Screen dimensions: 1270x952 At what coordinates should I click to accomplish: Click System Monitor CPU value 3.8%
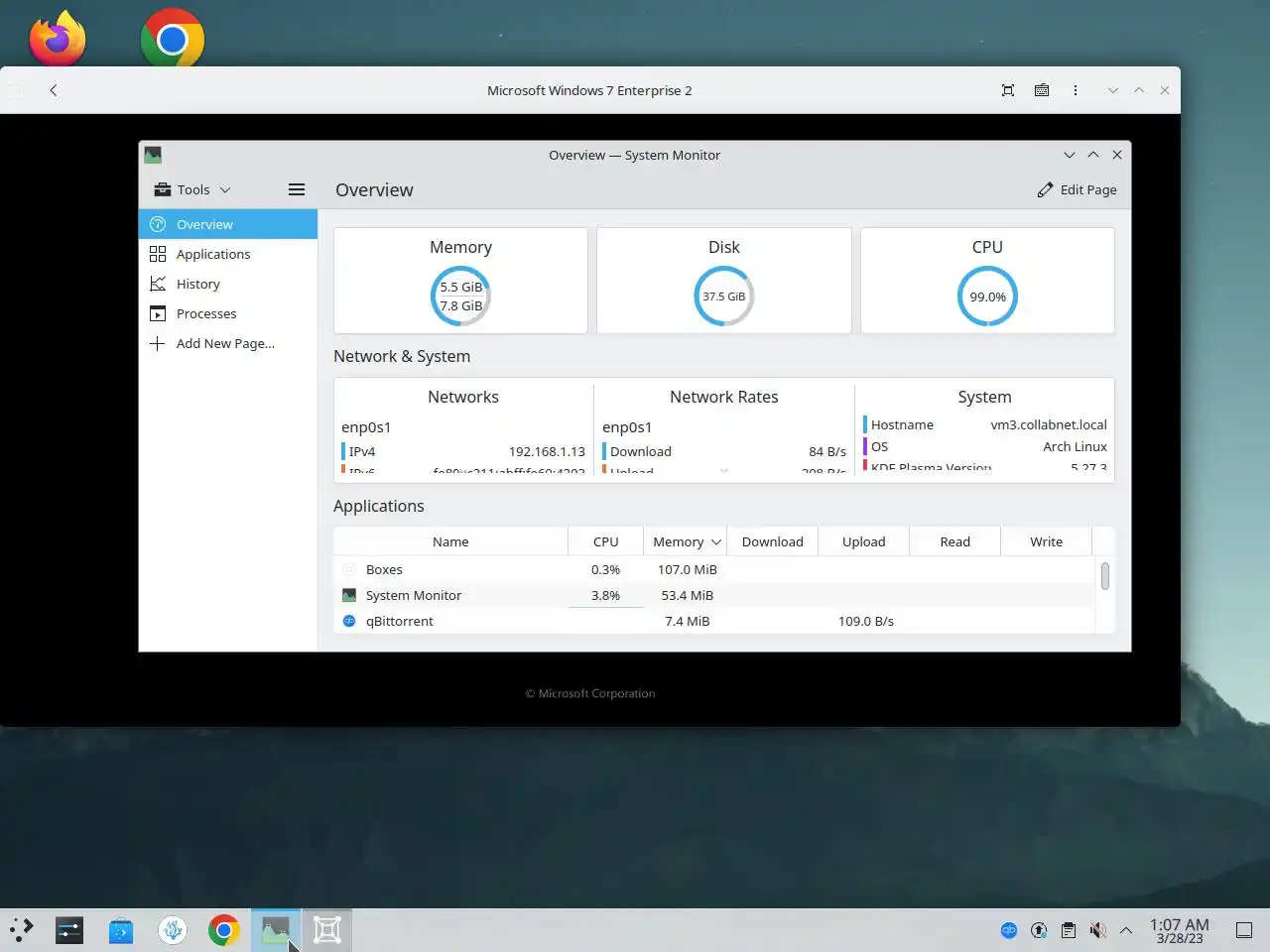point(605,595)
